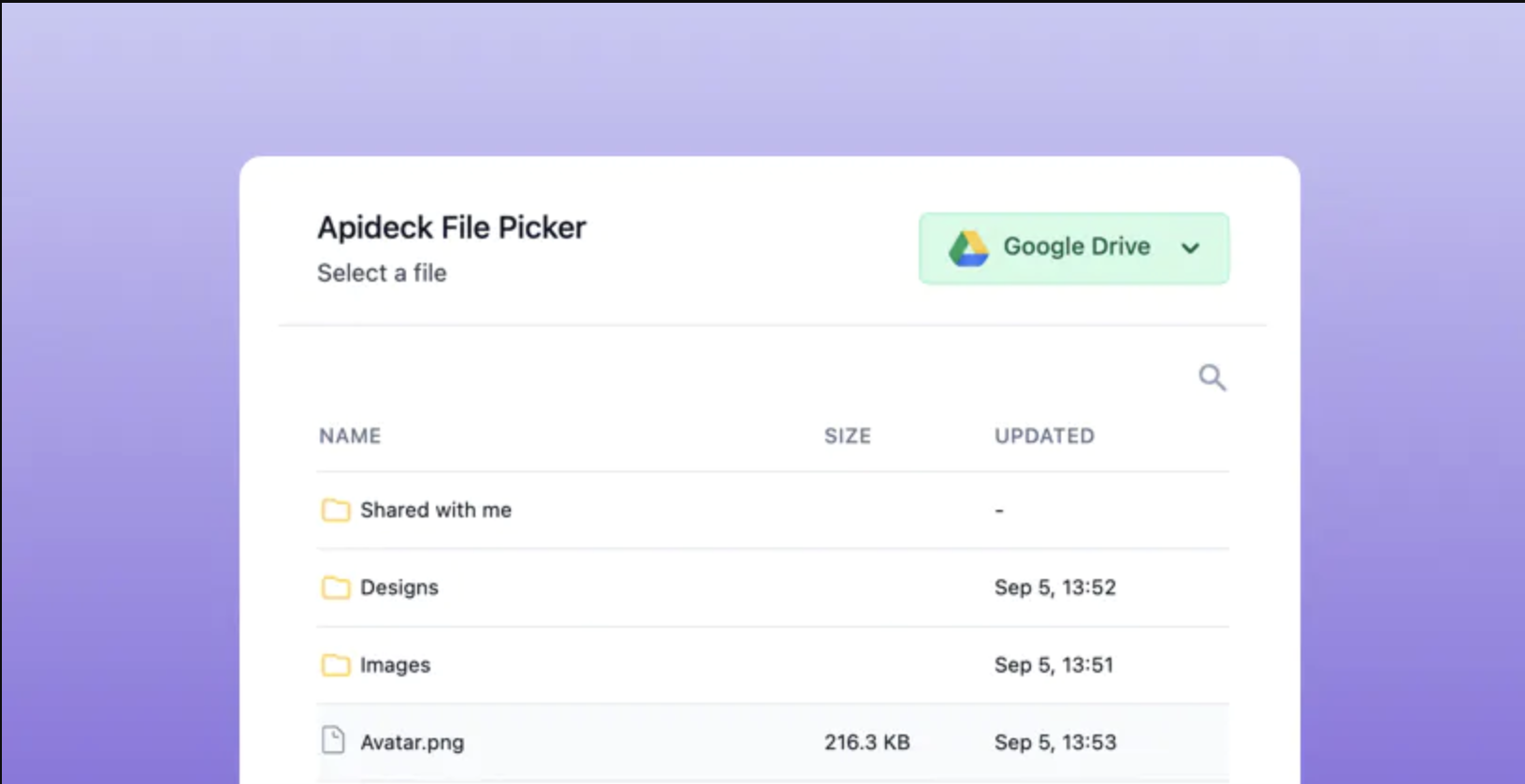The image size is (1525, 784).
Task: Open the search magnifier icon
Action: point(1213,377)
